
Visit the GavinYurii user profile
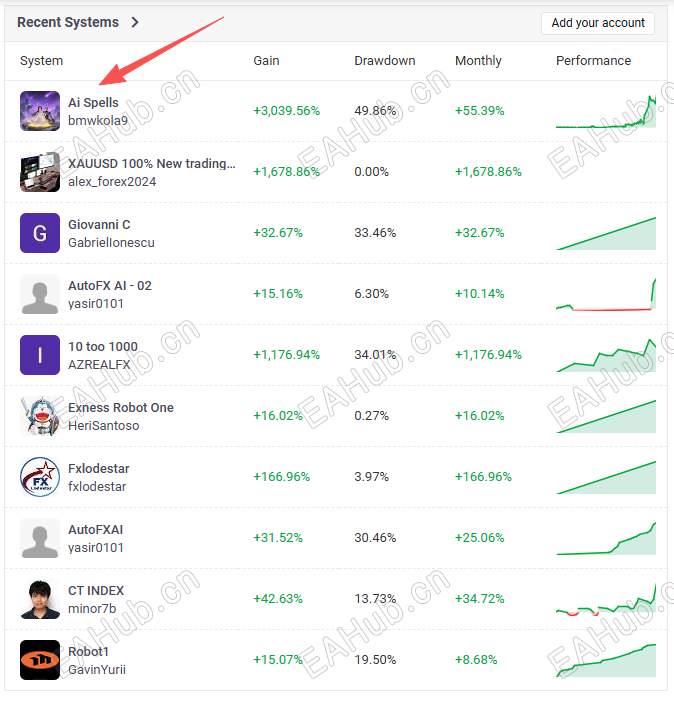97,670
